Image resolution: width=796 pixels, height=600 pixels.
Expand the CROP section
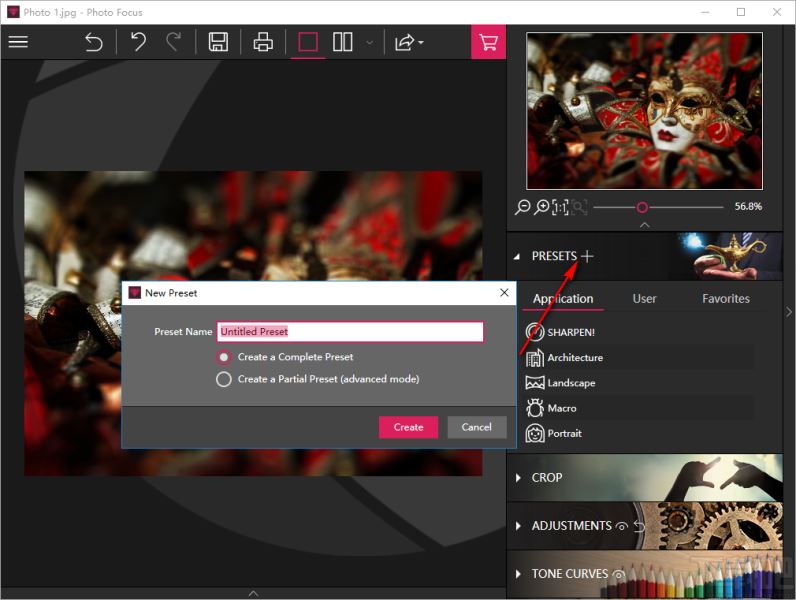pos(518,478)
